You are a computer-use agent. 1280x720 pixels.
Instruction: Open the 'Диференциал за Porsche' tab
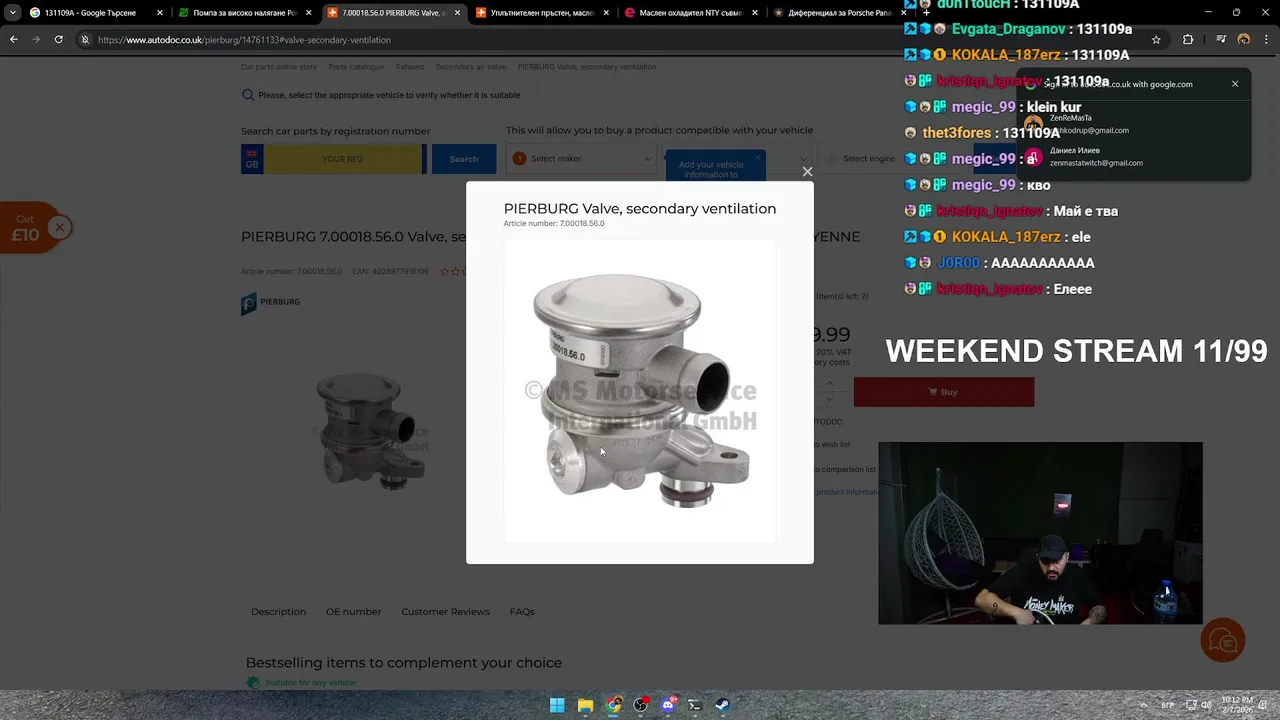click(838, 13)
